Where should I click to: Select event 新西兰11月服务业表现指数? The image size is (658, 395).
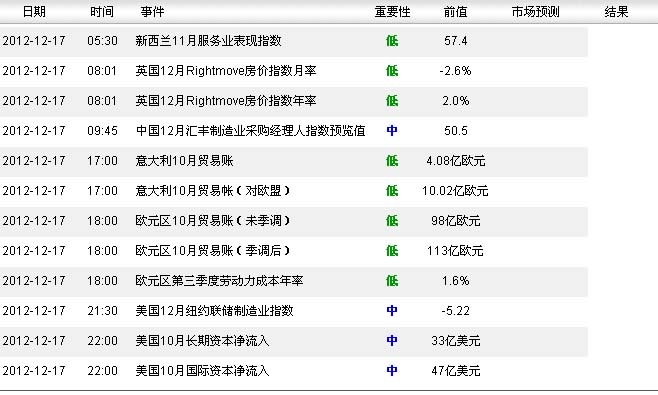click(x=209, y=41)
